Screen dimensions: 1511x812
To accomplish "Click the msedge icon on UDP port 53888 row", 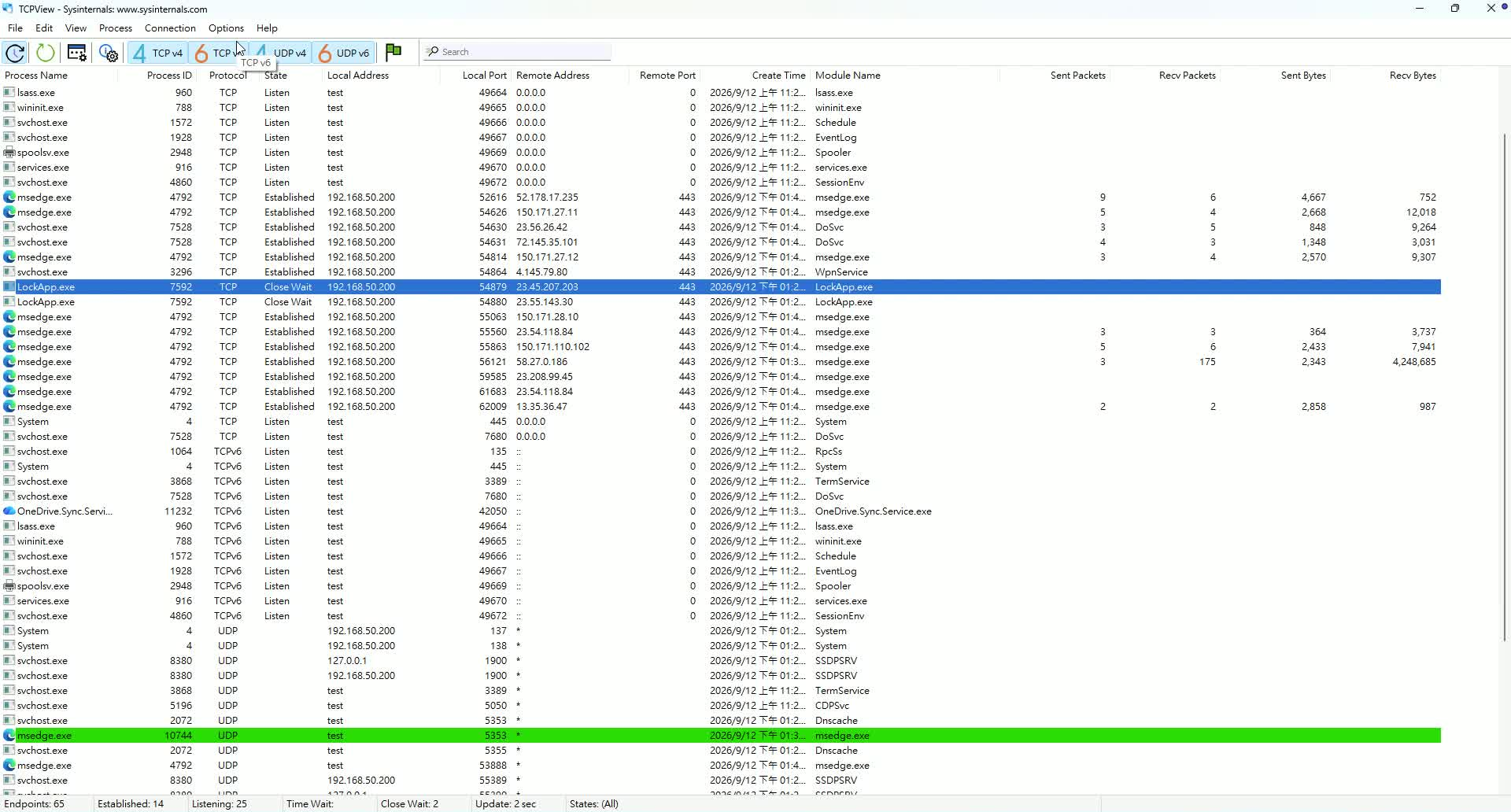I will coord(9,766).
